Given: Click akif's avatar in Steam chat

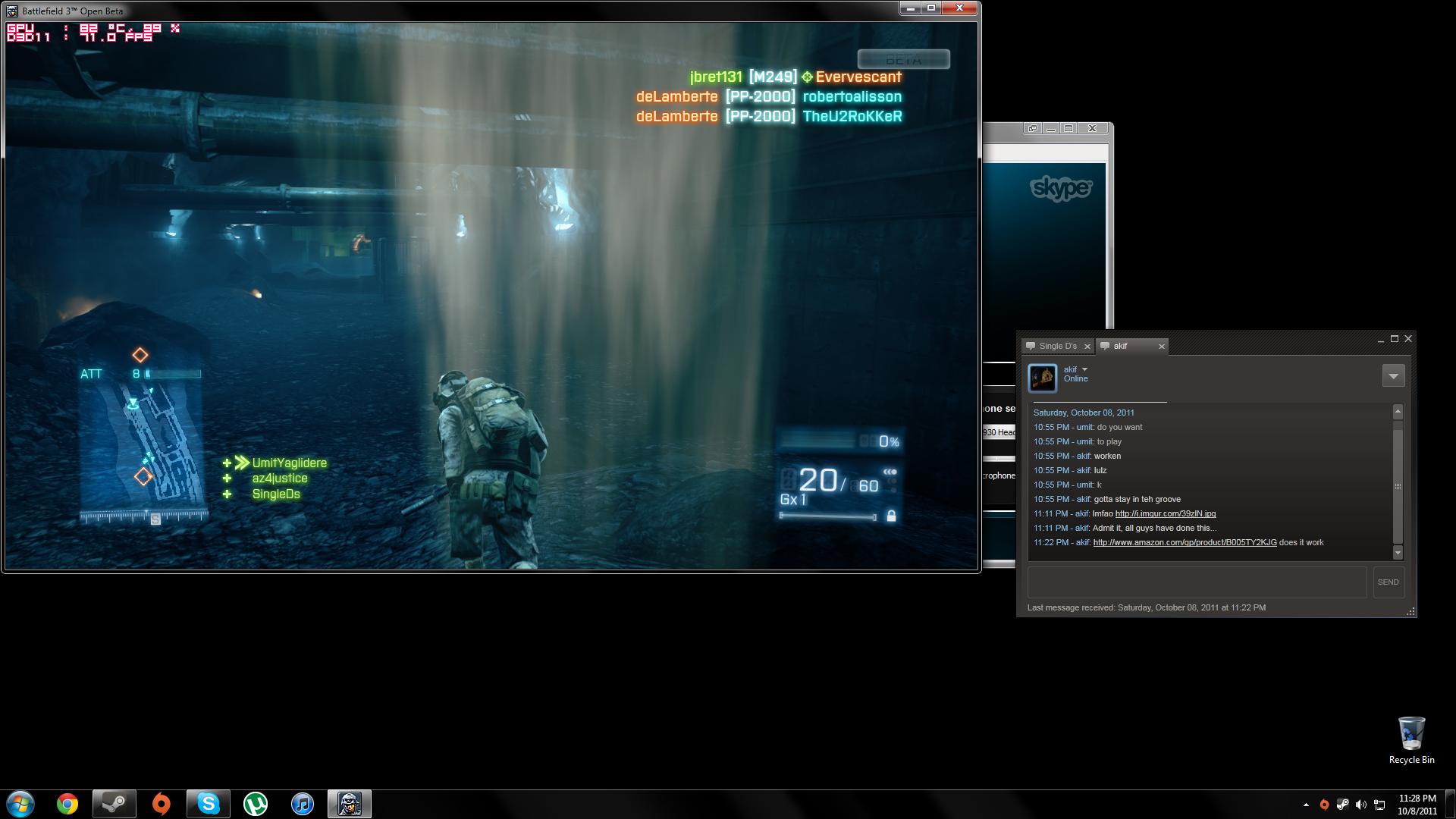Looking at the screenshot, I should pos(1042,378).
